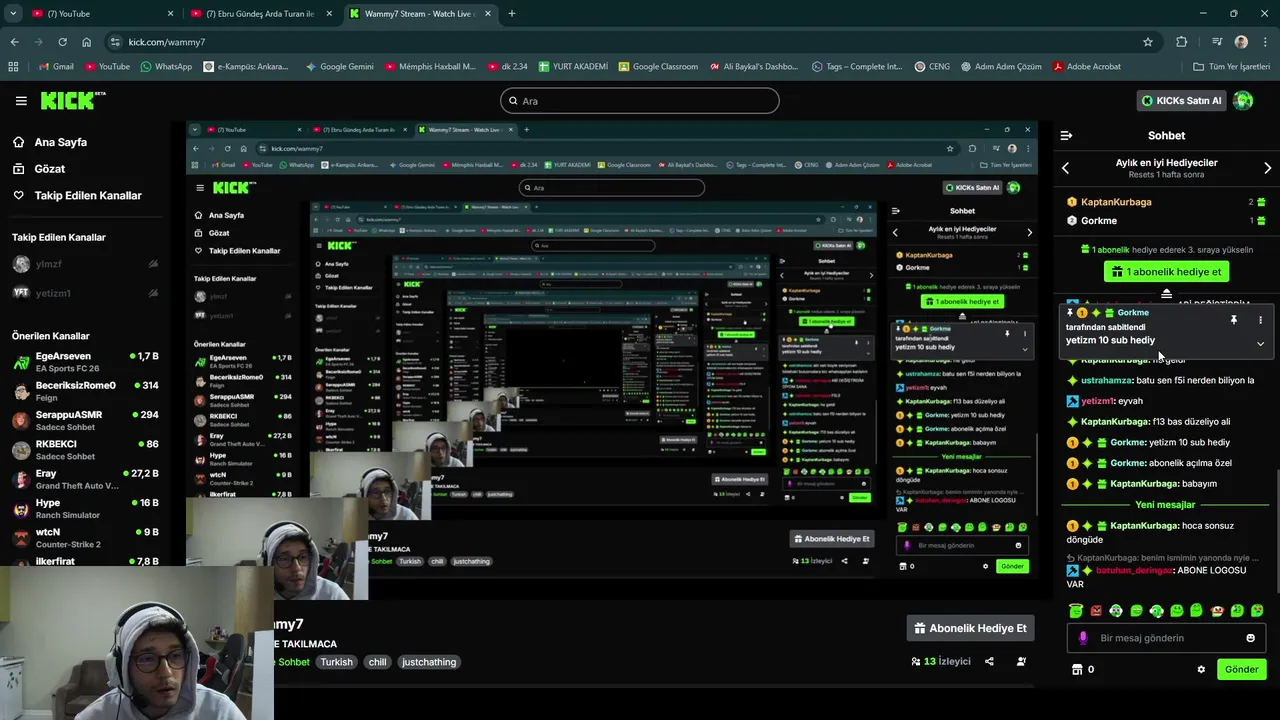This screenshot has width=1280, height=720.
Task: Click the Turkish stream tag
Action: click(x=336, y=662)
